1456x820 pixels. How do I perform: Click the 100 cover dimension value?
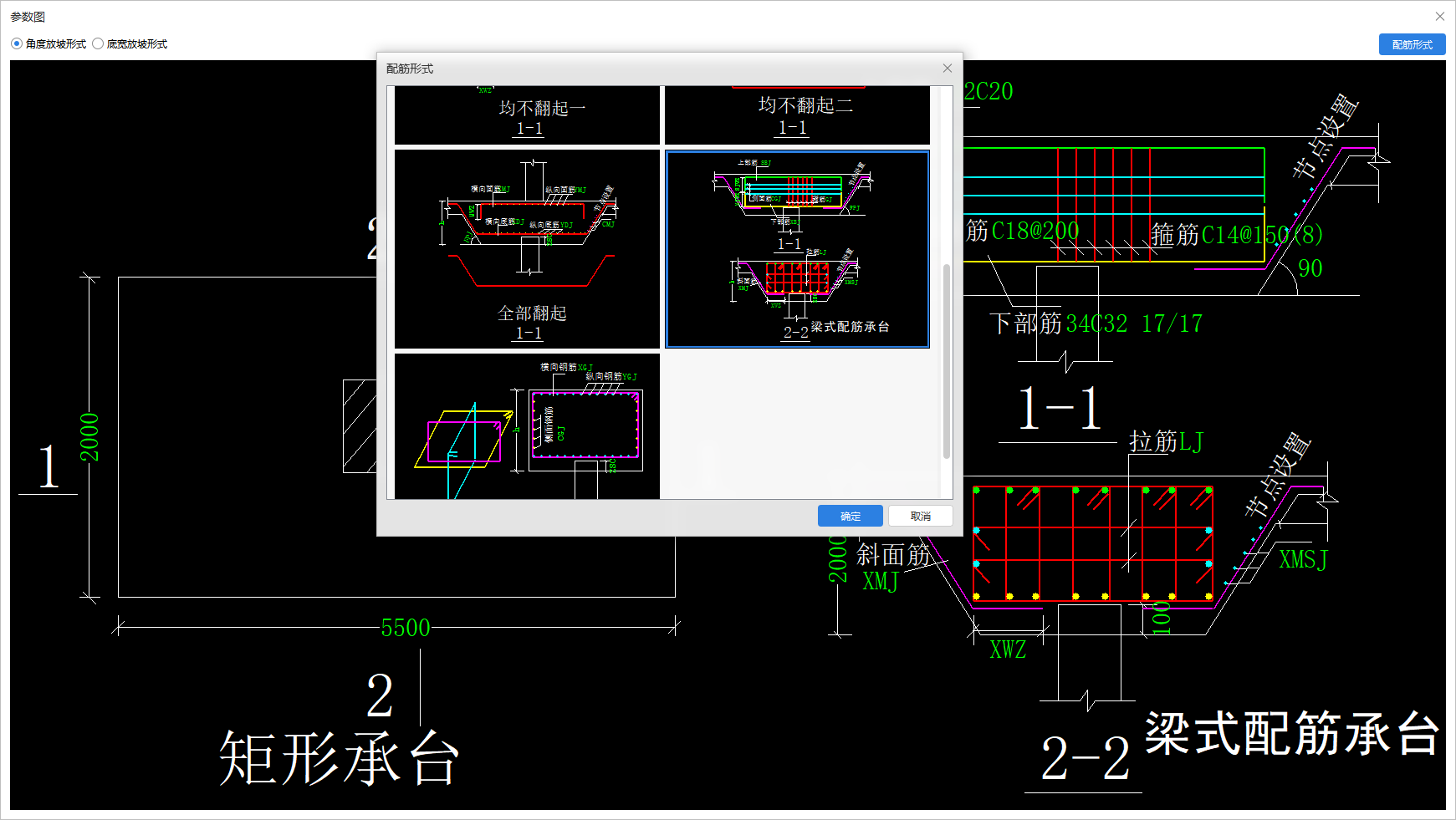(1161, 618)
